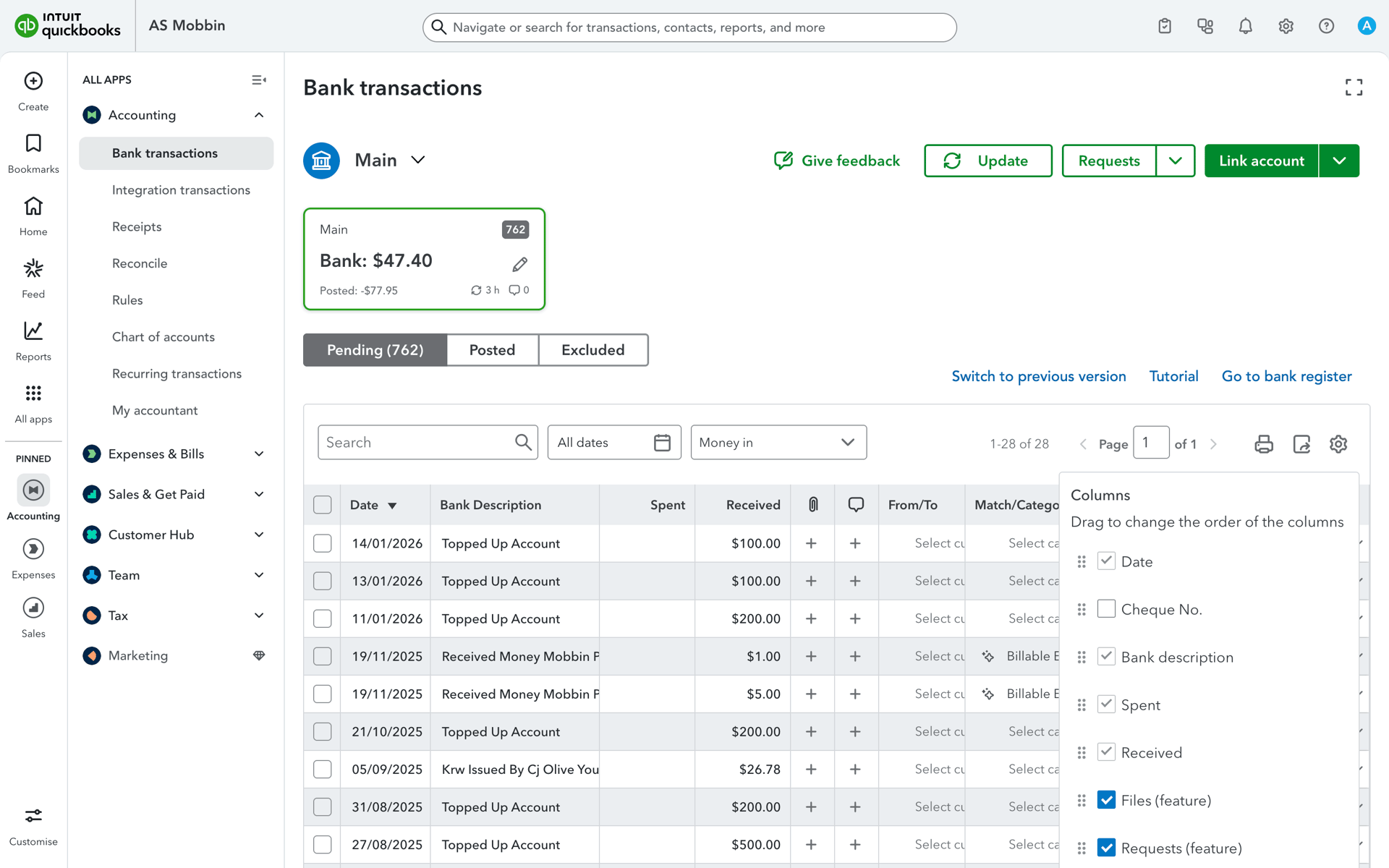Open the Main account dropdown
Viewport: 1389px width, 868px height.
[x=418, y=160]
